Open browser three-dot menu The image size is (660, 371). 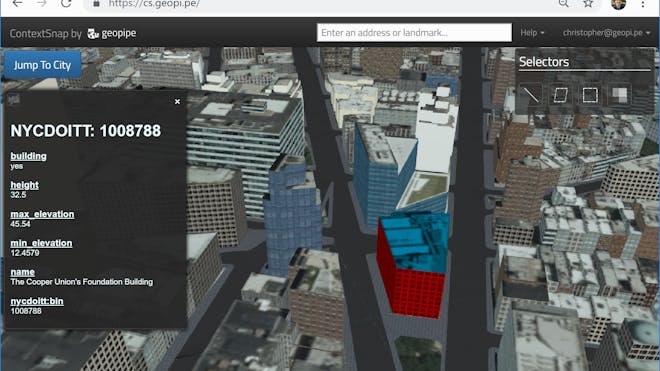point(643,4)
